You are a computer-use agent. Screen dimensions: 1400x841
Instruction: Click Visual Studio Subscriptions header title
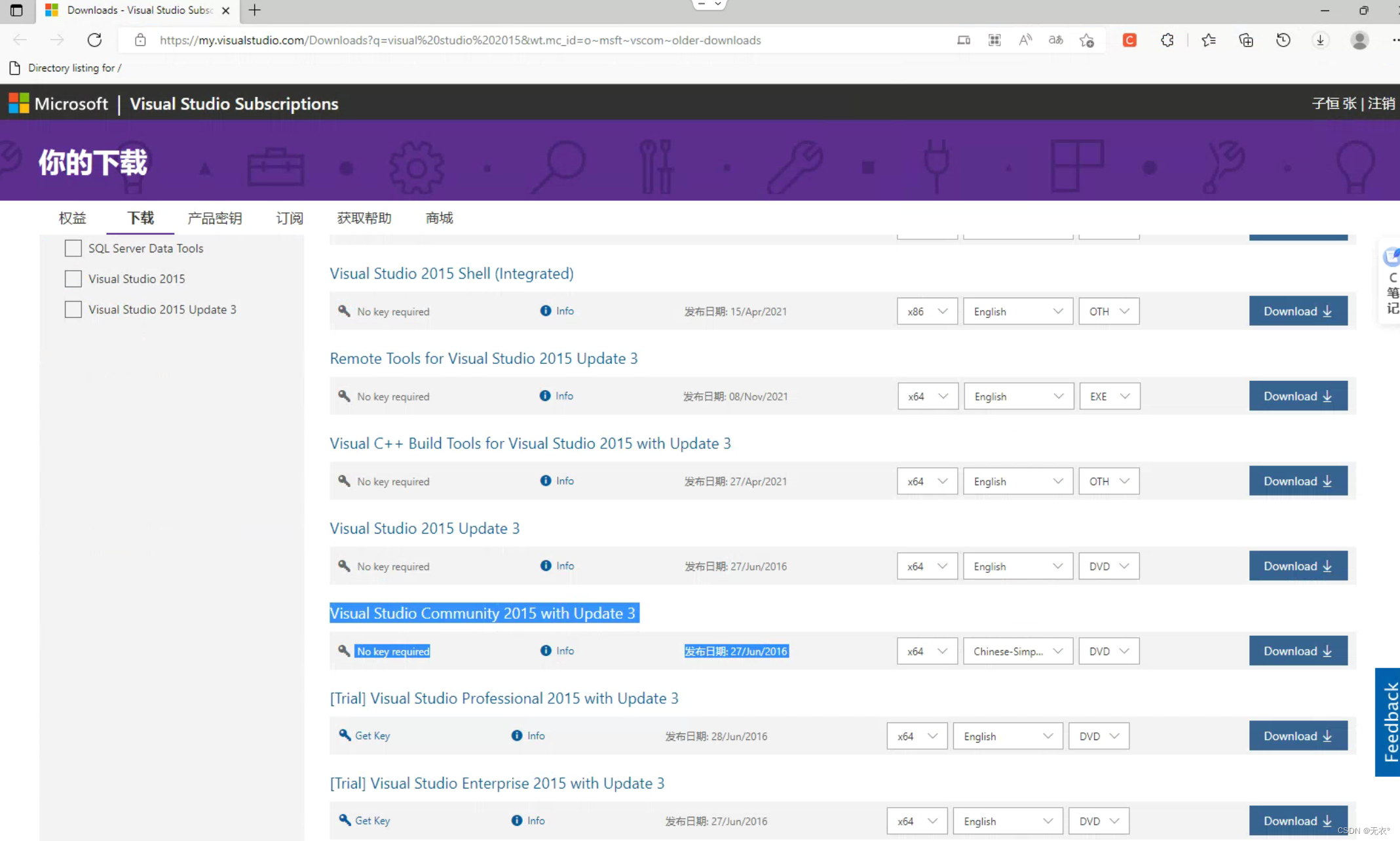(x=234, y=104)
